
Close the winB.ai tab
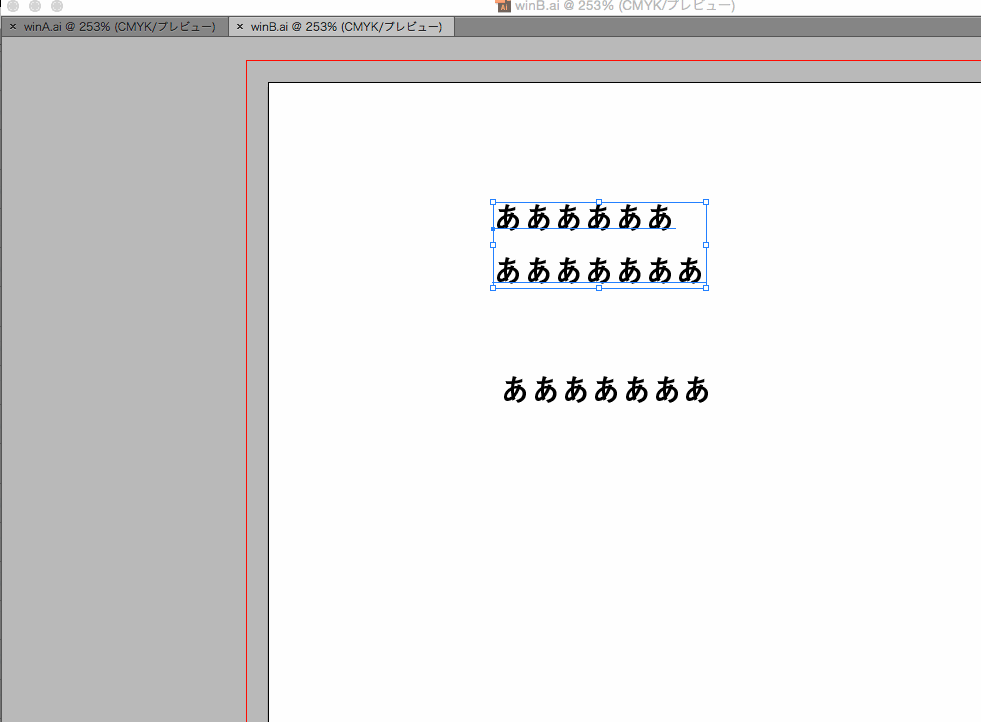pyautogui.click(x=240, y=27)
